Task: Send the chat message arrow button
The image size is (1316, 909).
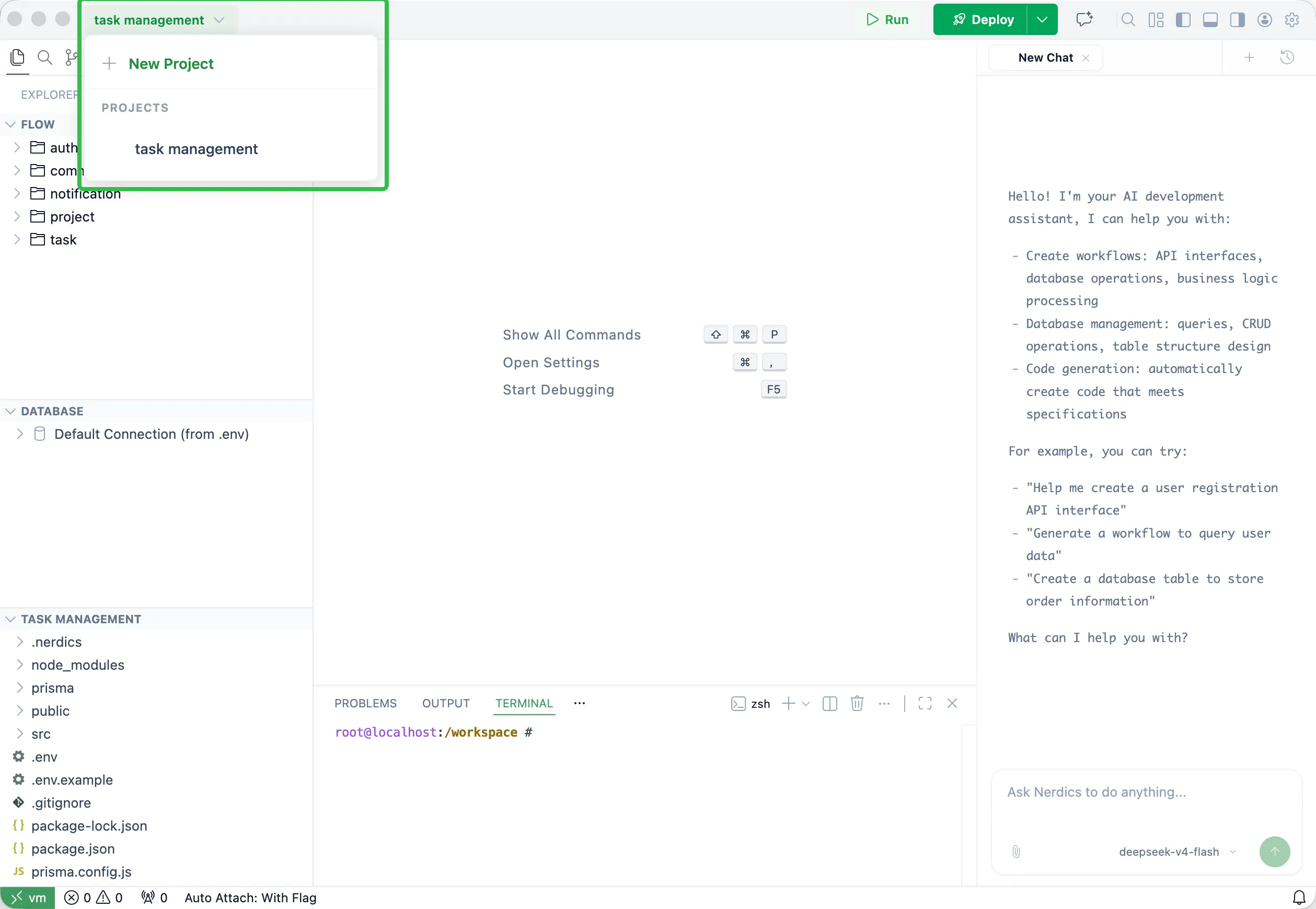Action: tap(1274, 852)
